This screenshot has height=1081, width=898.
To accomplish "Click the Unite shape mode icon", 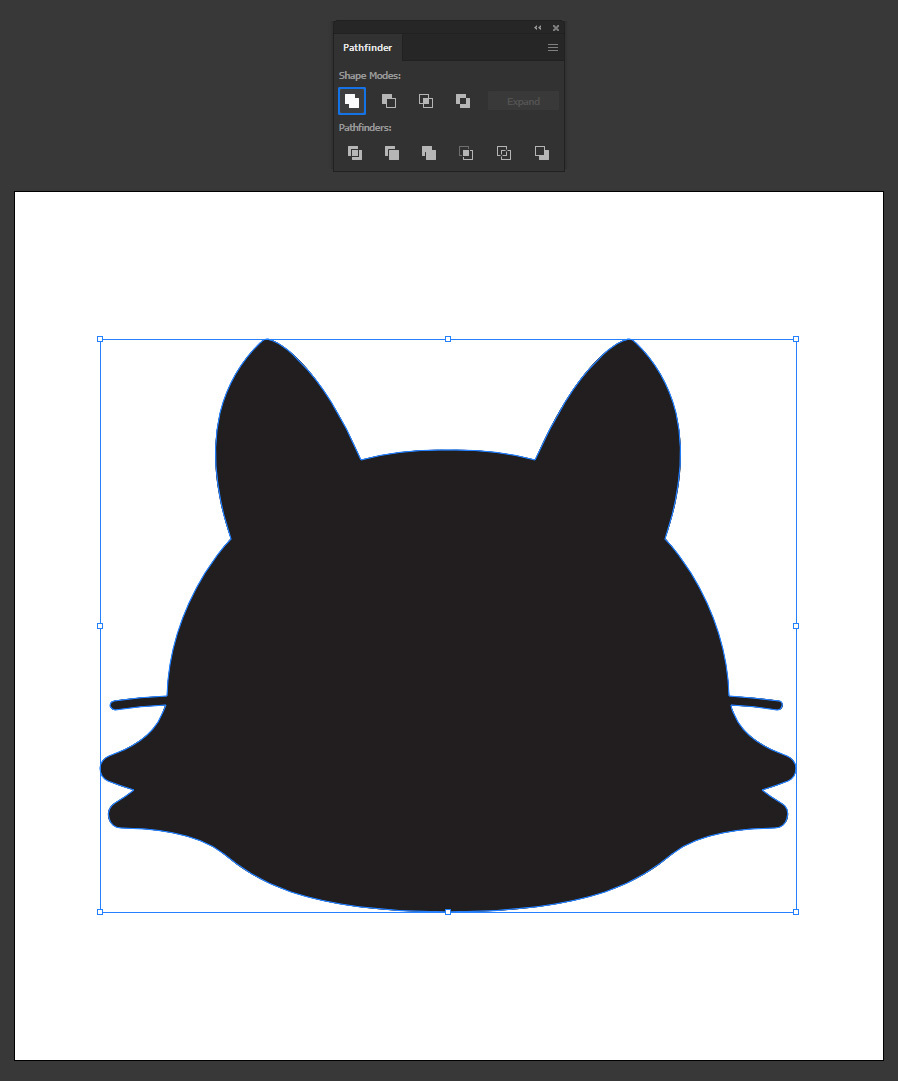I will click(352, 101).
